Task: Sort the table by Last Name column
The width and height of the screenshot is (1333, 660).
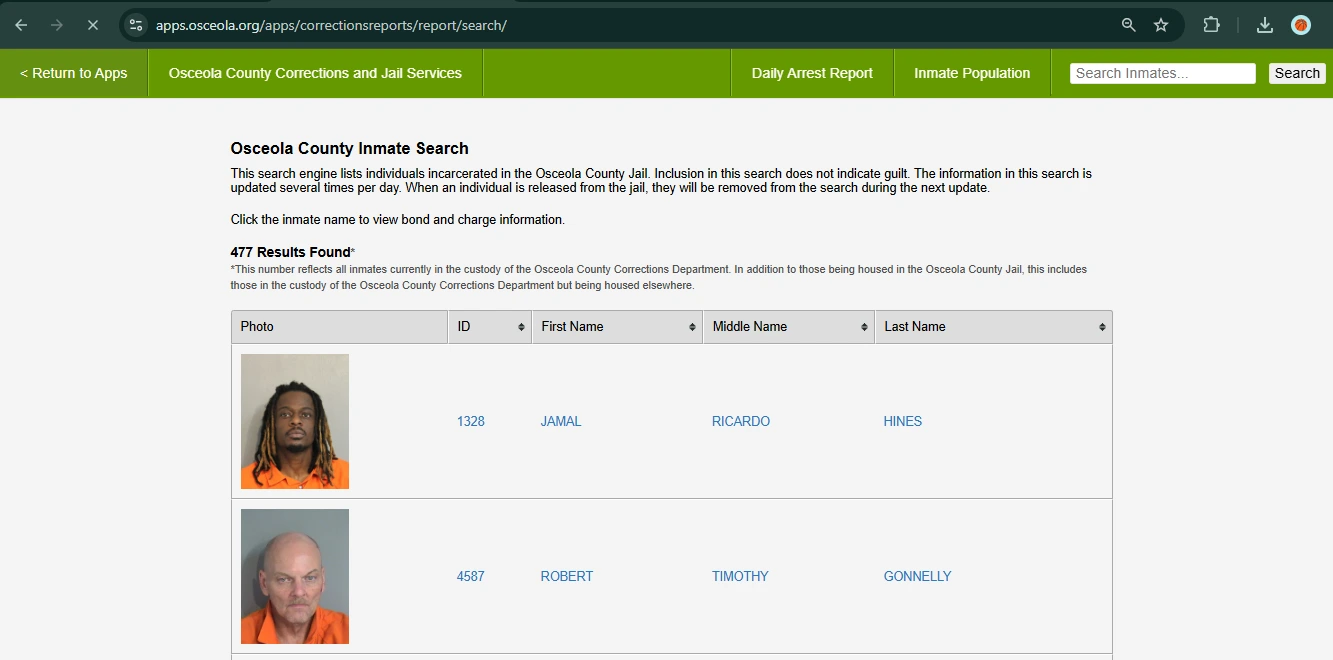Action: 993,327
